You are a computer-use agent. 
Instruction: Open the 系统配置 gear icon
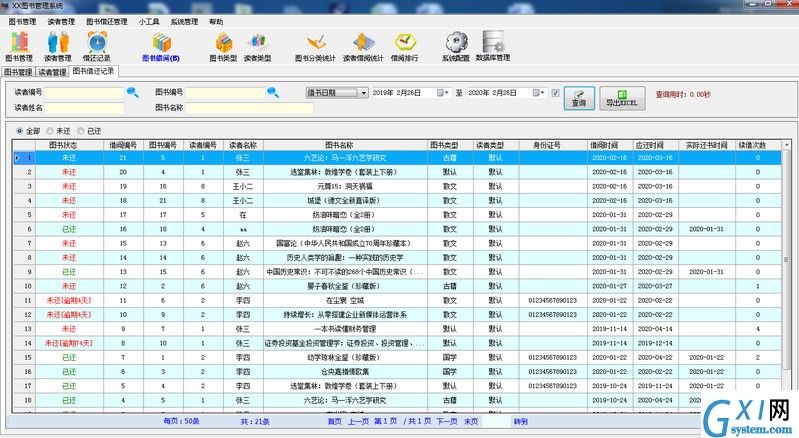point(456,46)
